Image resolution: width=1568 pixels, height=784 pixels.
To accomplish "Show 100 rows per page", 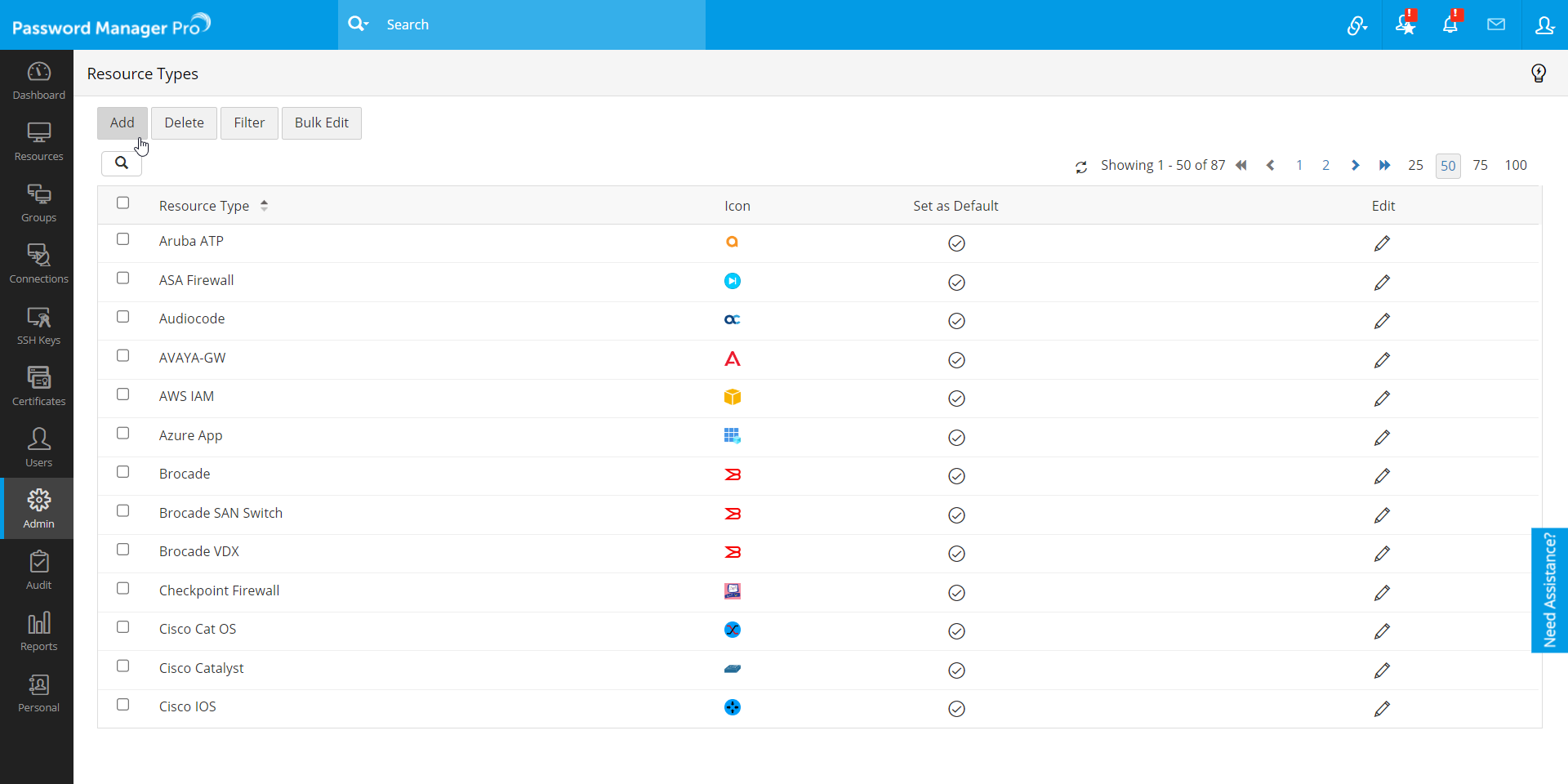I will click(1516, 166).
